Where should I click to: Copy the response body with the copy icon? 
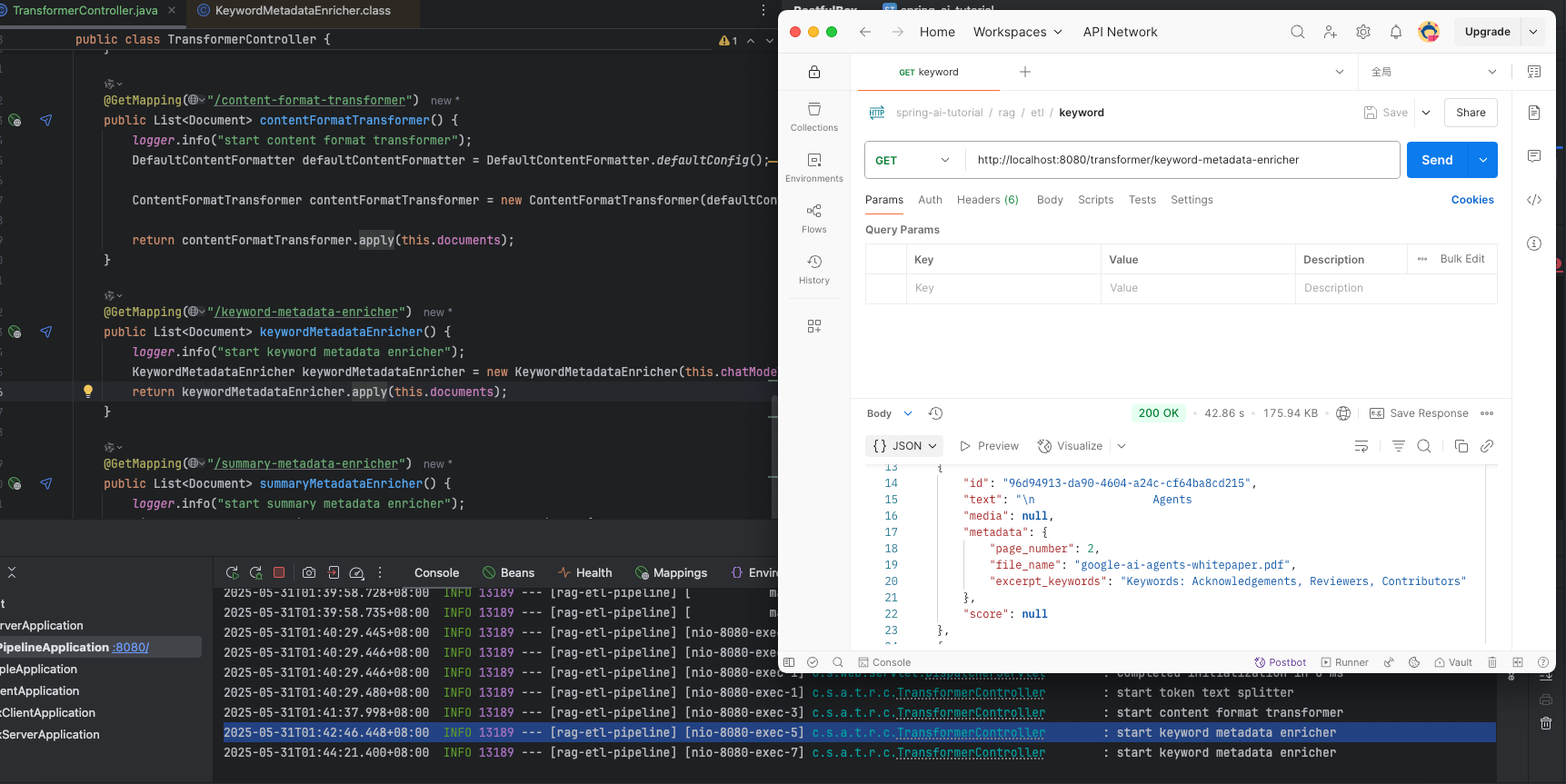click(x=1461, y=446)
